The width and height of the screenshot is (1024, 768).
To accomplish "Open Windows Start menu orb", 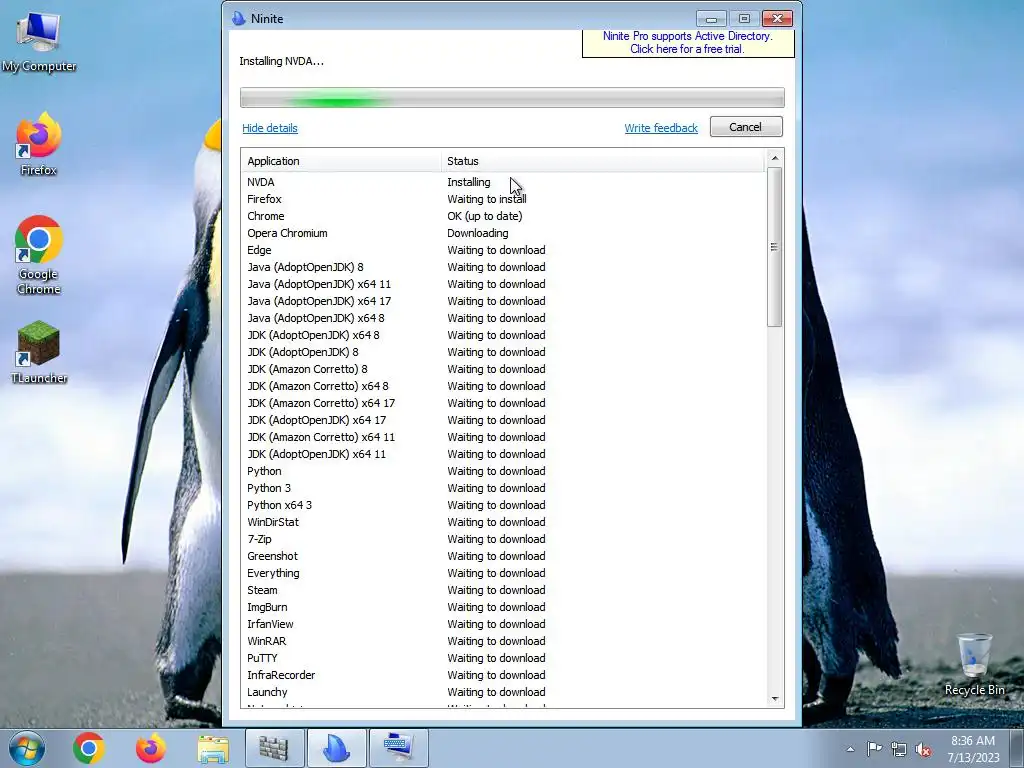I will tap(27, 748).
